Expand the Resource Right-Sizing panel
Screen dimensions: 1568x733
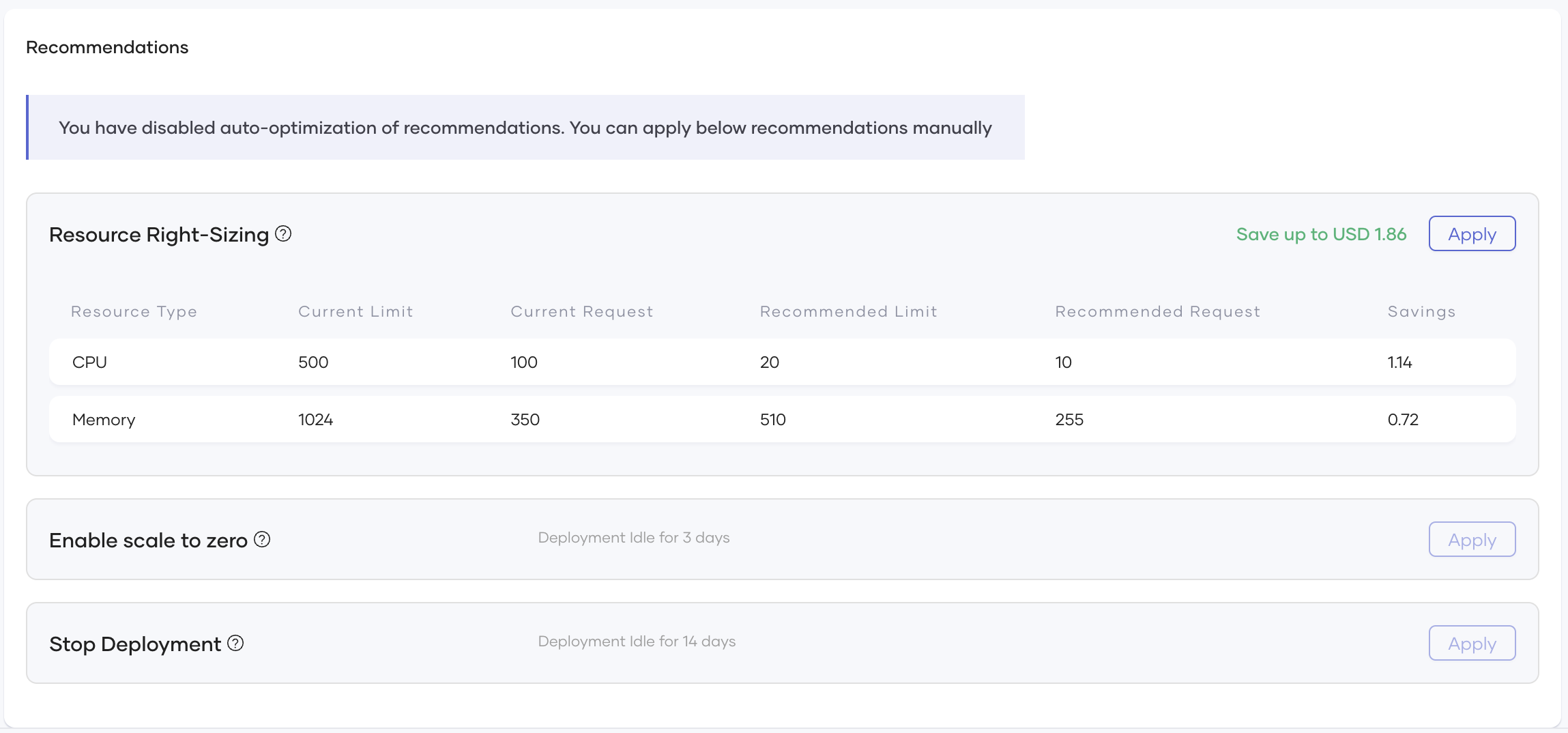pyautogui.click(x=158, y=233)
